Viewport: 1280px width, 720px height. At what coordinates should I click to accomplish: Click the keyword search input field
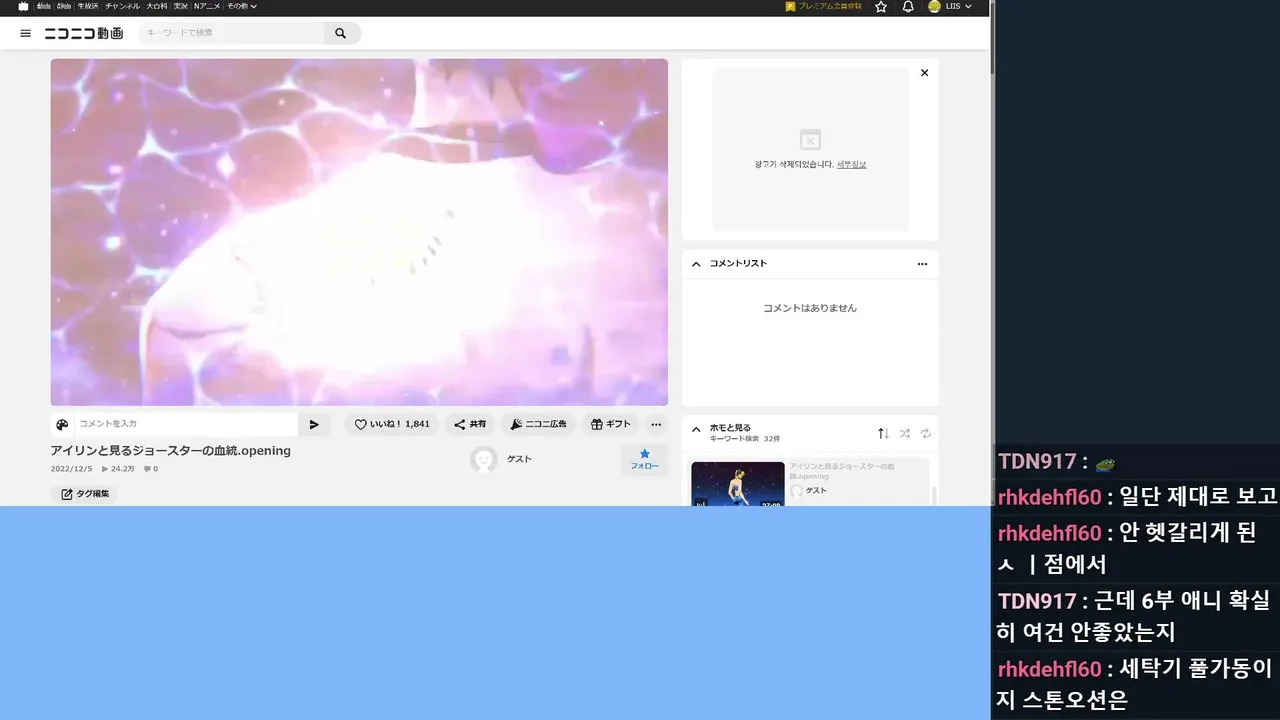(x=232, y=33)
